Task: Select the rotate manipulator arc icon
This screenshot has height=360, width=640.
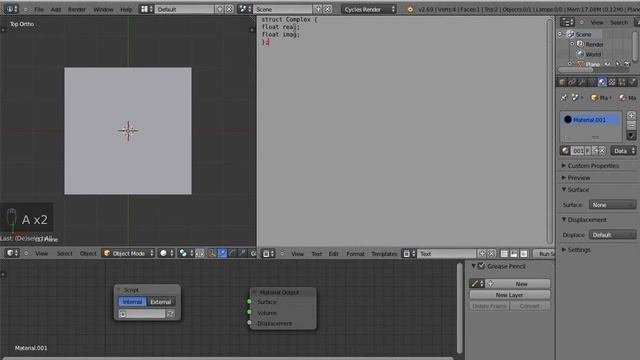Action: 232,253
